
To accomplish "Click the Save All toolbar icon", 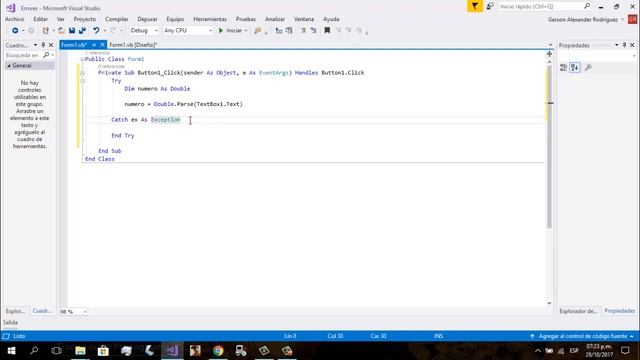I will [82, 31].
